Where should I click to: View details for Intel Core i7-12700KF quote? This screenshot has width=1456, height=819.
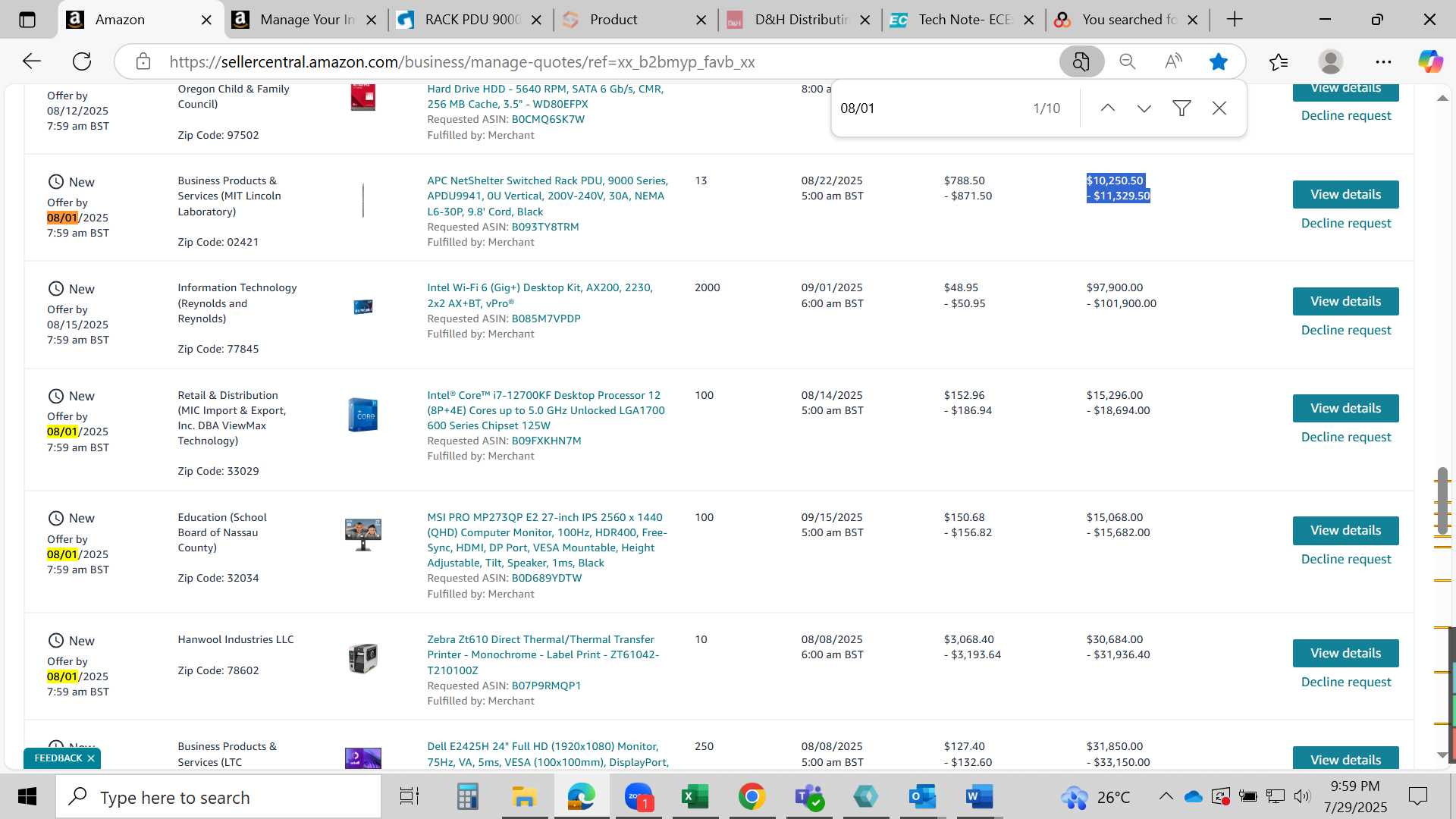(x=1345, y=409)
